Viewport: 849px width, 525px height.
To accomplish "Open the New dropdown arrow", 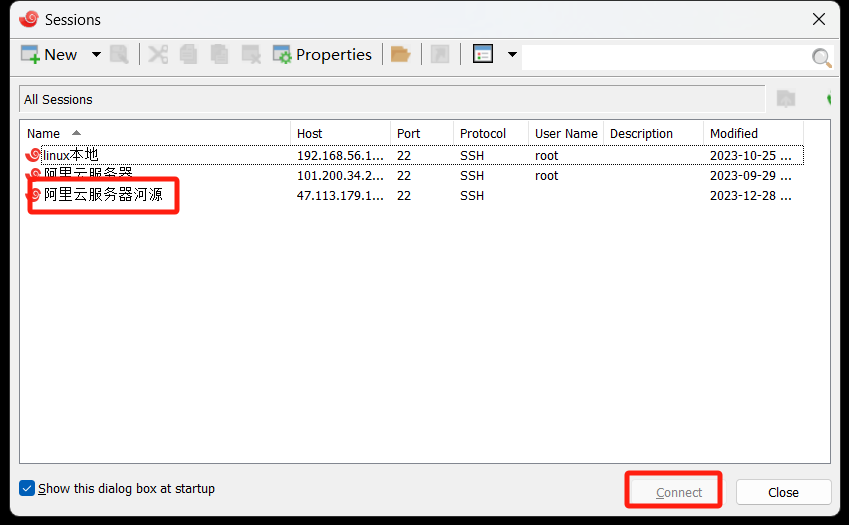I will click(96, 55).
